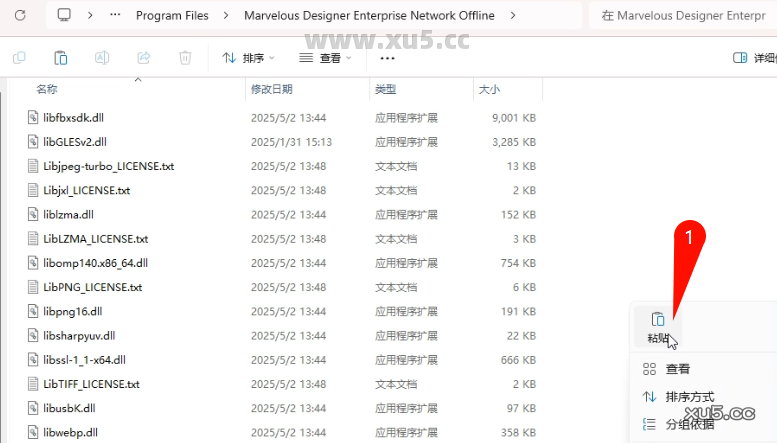Click the This PC monitor icon in address bar
The height and width of the screenshot is (443, 777).
[x=64, y=15]
